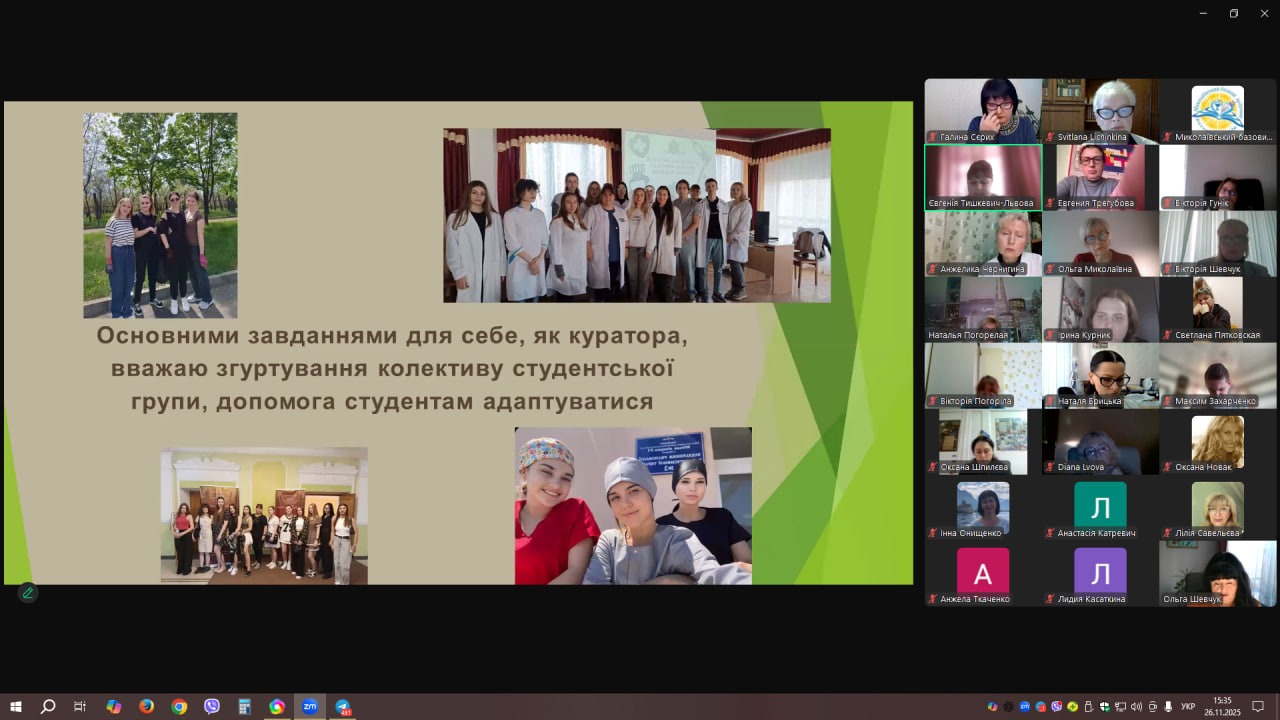
Task: Open the Calculator app in taskbar
Action: (244, 706)
